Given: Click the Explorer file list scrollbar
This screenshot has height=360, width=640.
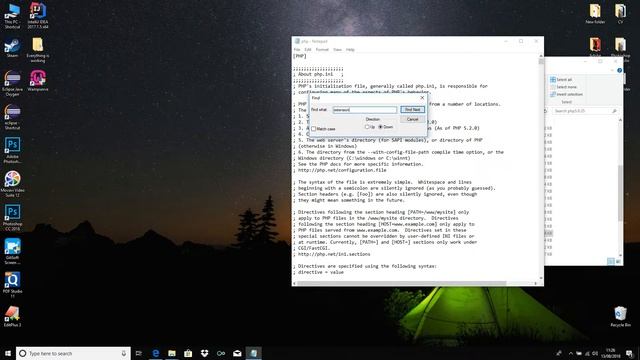Looking at the screenshot, I should pos(620,187).
